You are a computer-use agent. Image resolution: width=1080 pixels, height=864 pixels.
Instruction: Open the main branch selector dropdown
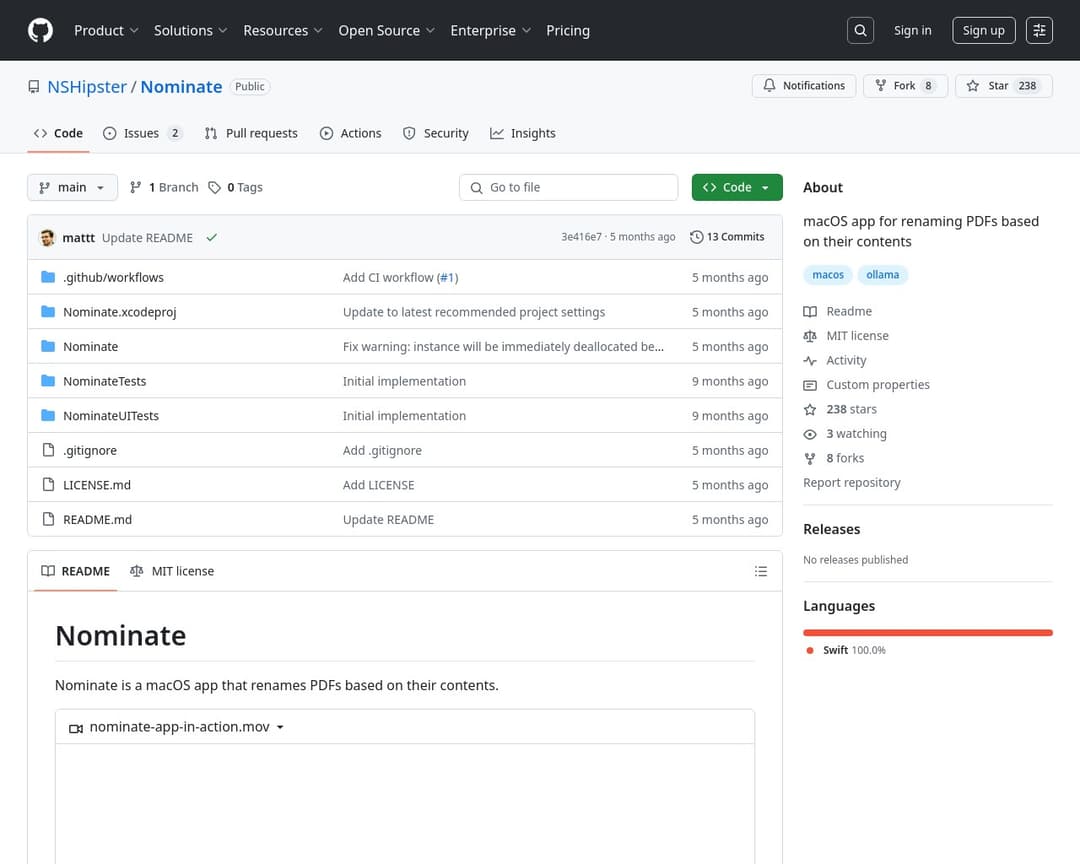tap(72, 187)
